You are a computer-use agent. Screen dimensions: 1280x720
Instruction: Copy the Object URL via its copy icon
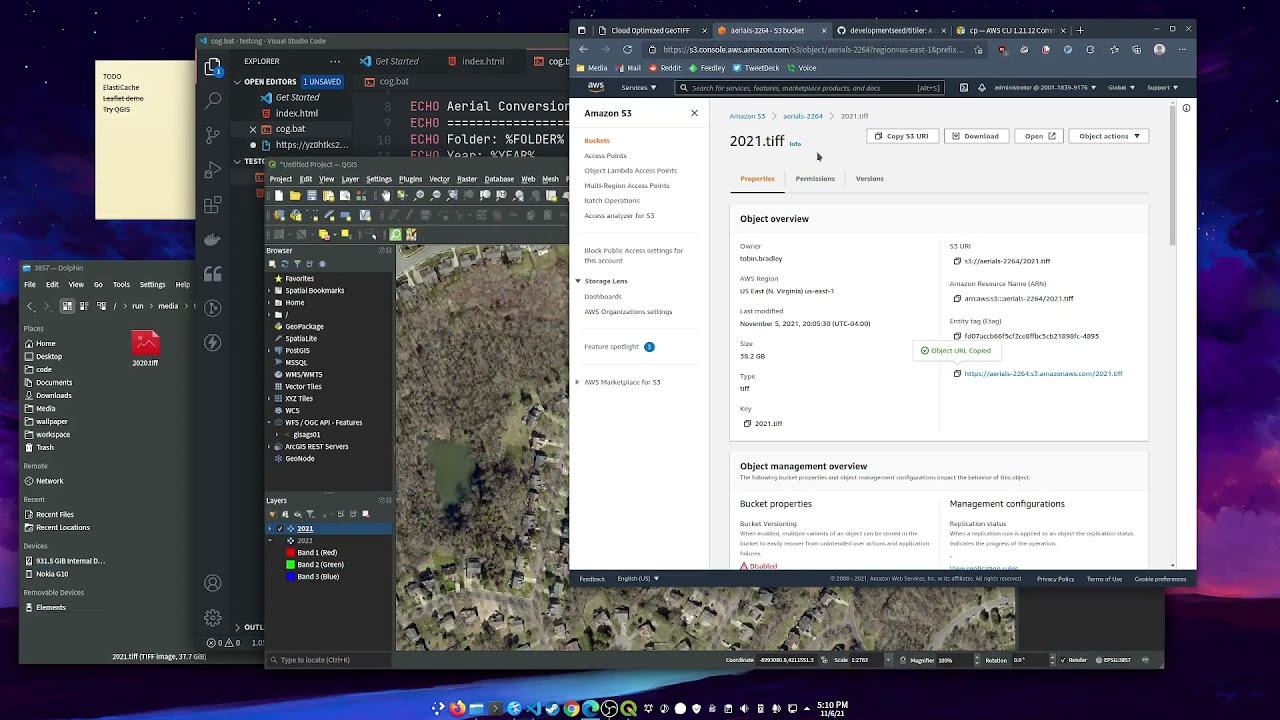point(957,374)
